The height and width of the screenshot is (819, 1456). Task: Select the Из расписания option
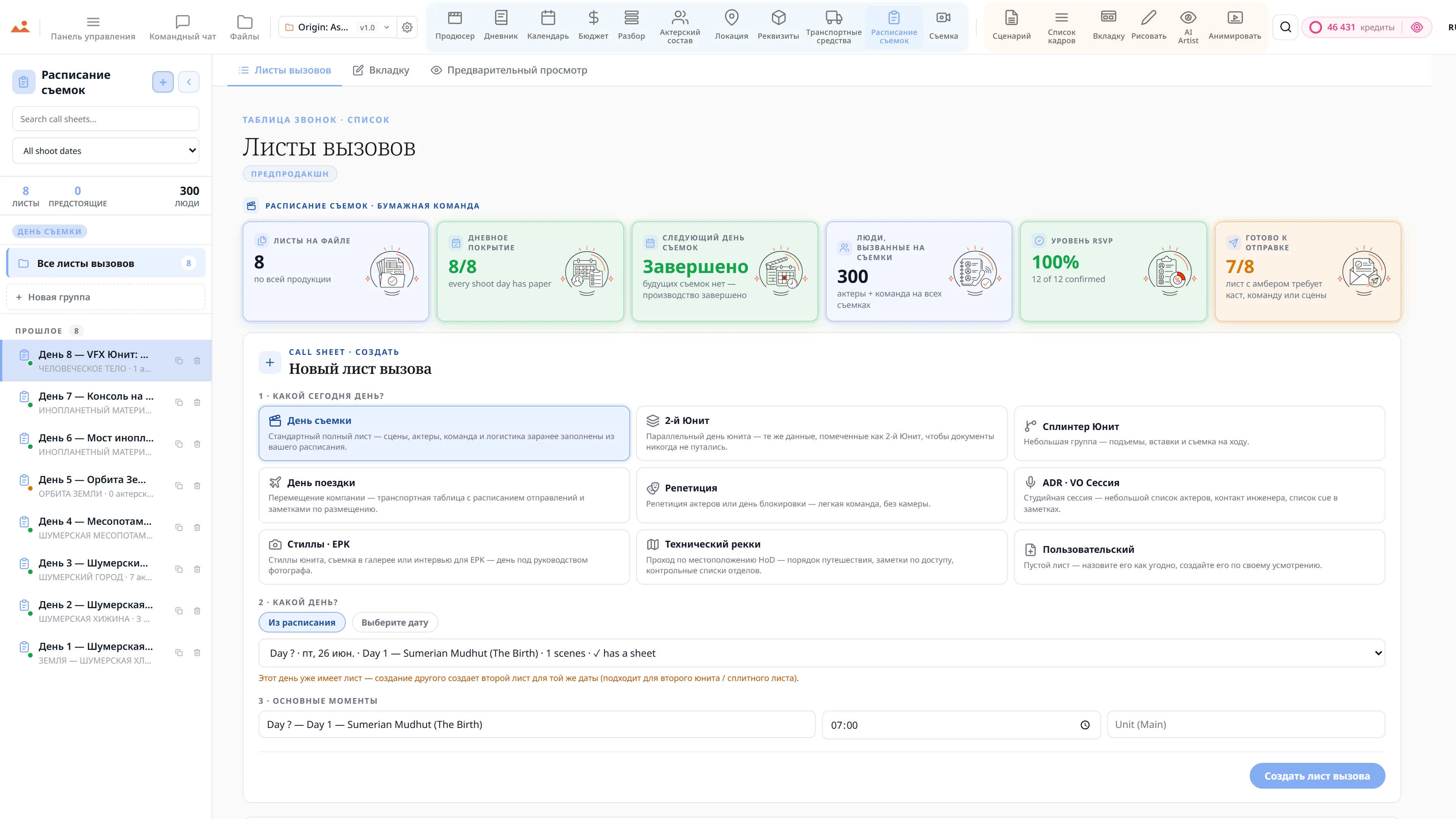tap(302, 622)
